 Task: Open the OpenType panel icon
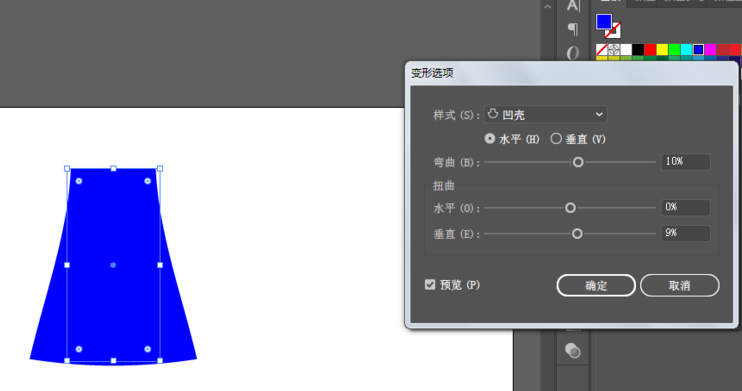[573, 53]
